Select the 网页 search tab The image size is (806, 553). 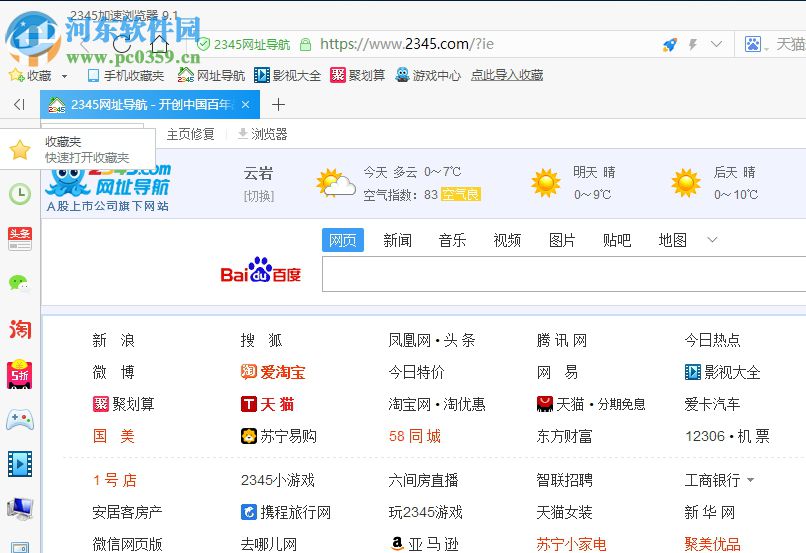[x=343, y=240]
